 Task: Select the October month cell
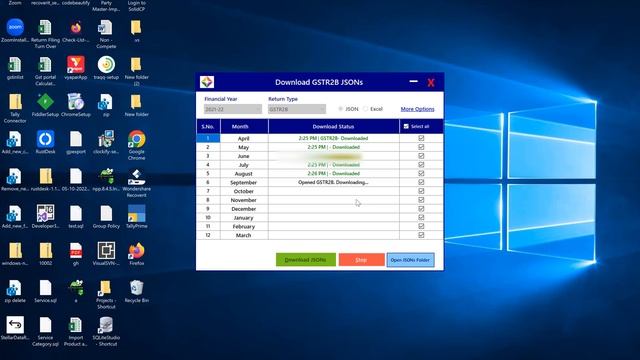[244, 191]
